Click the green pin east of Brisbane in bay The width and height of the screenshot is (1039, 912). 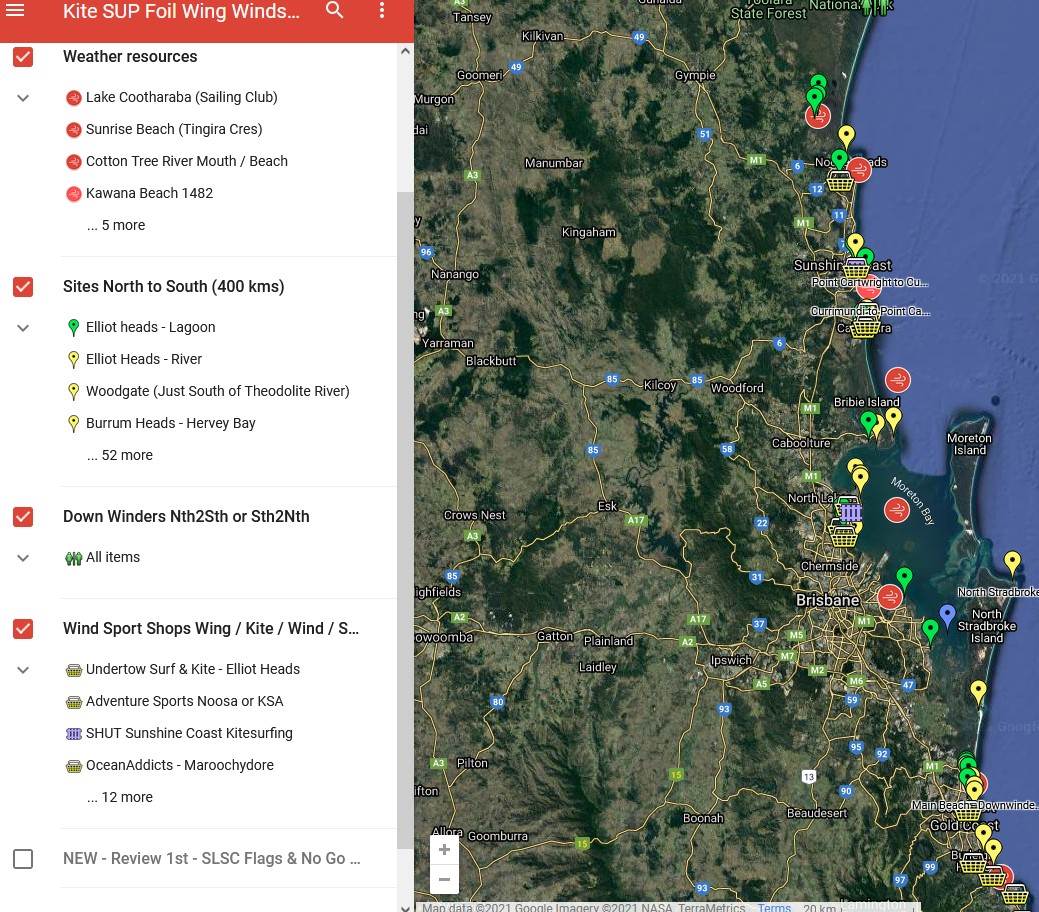click(x=904, y=579)
